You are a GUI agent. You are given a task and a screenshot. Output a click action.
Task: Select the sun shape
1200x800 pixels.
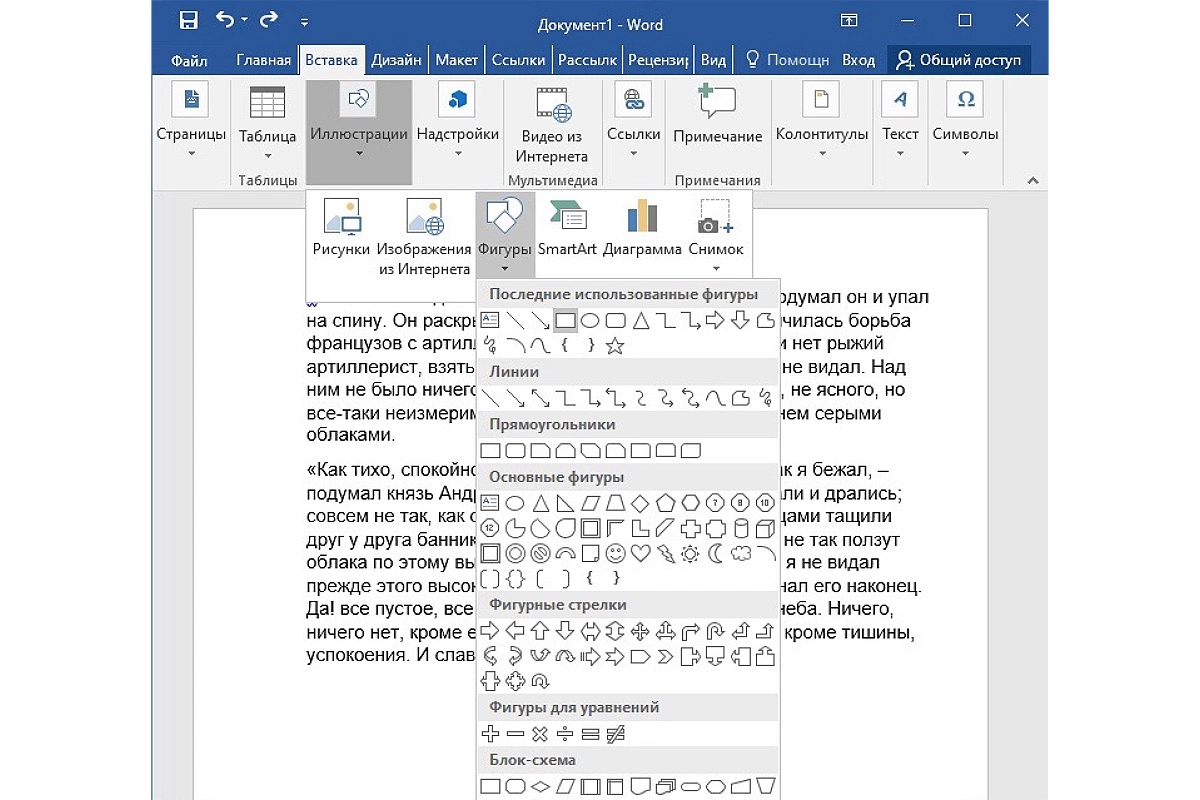[690, 553]
